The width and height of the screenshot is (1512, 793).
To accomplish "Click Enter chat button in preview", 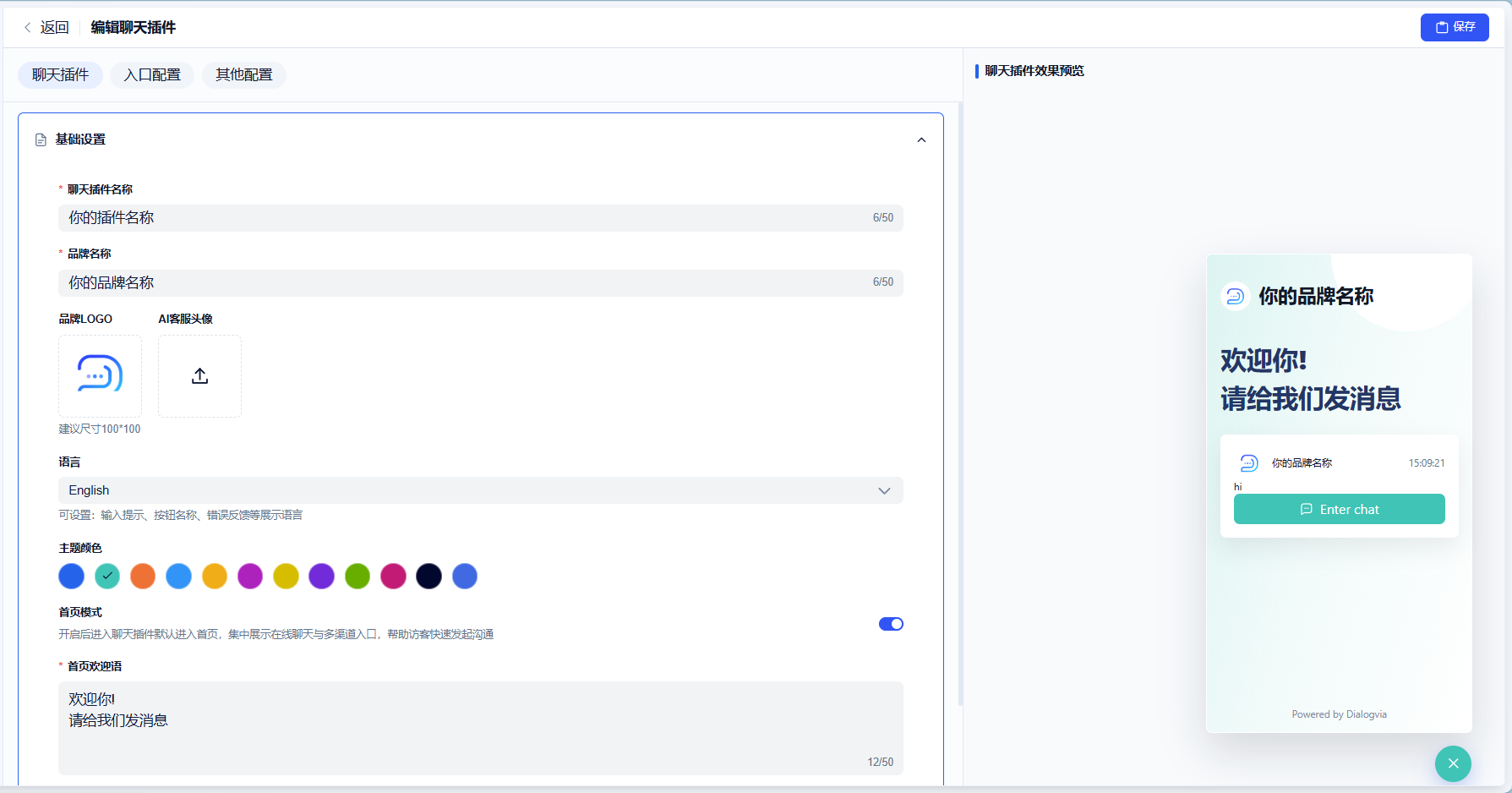I will coord(1339,509).
